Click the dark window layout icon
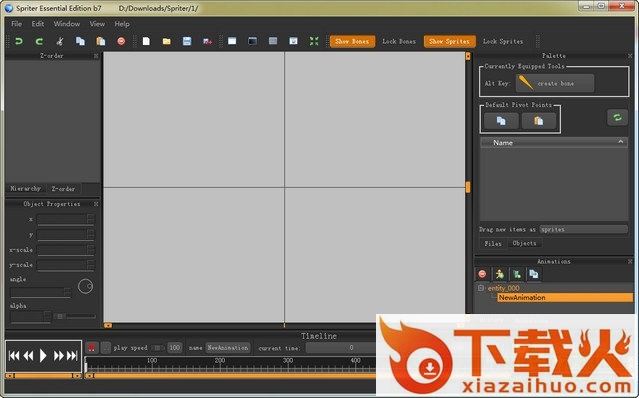 coord(253,41)
